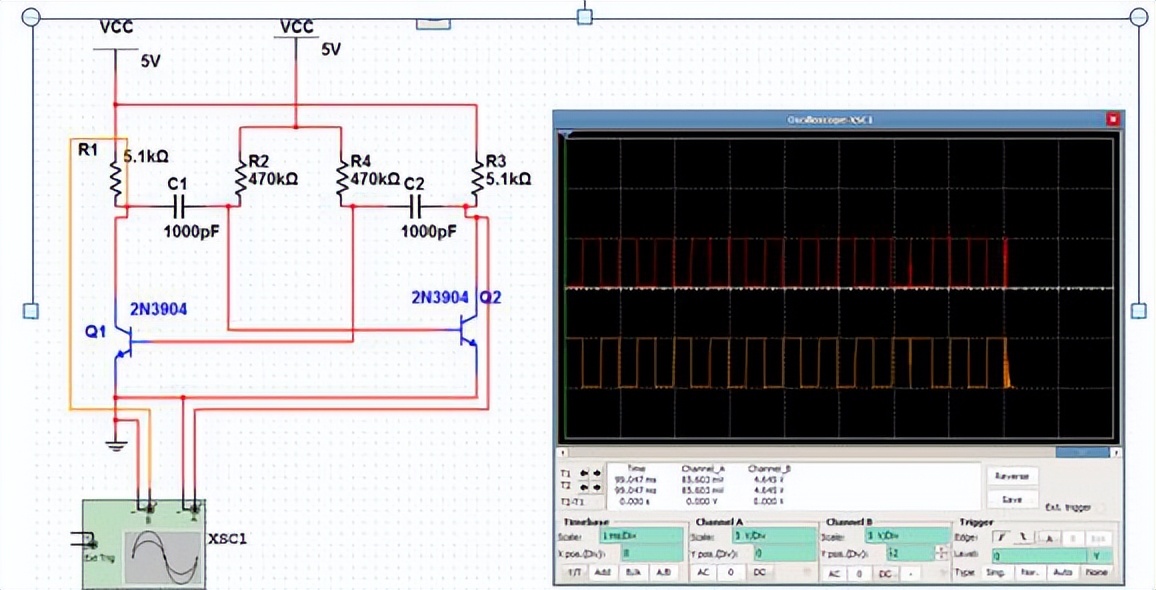Click the left VCC power source symbol
The width and height of the screenshot is (1156, 590).
click(116, 49)
